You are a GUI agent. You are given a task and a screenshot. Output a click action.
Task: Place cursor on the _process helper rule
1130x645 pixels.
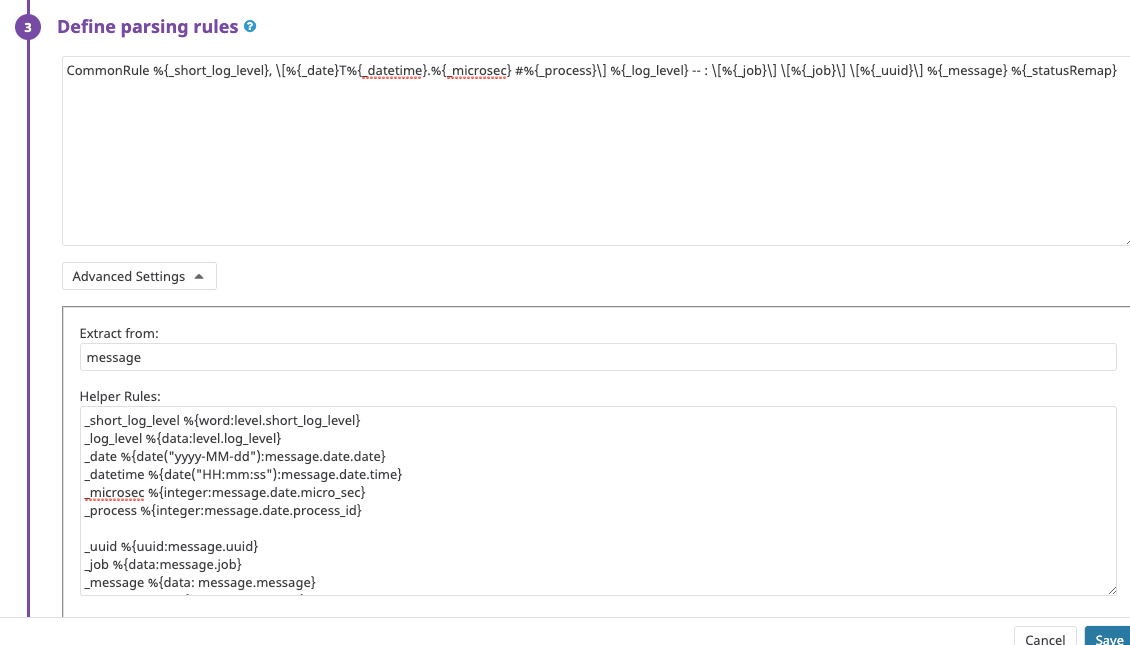tap(223, 510)
